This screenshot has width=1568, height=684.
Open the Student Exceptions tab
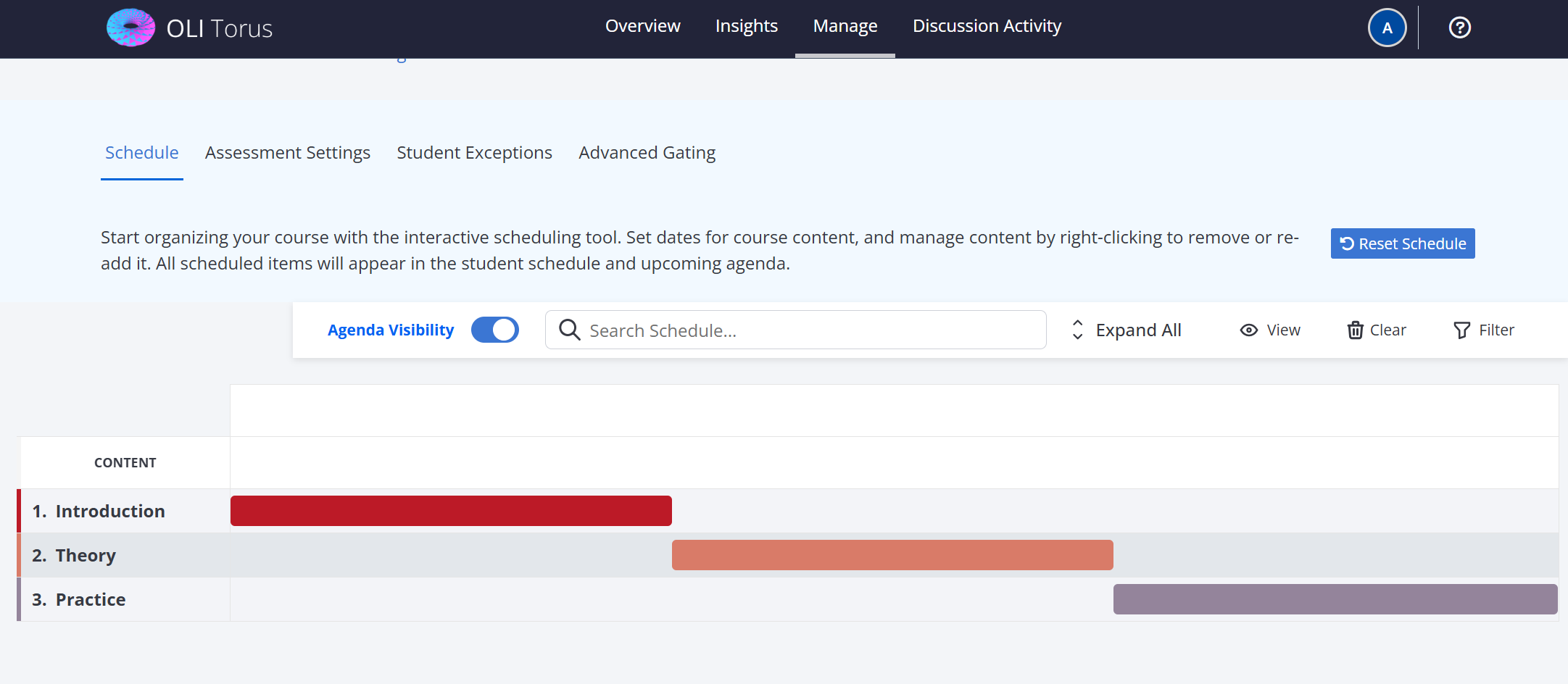(x=474, y=153)
